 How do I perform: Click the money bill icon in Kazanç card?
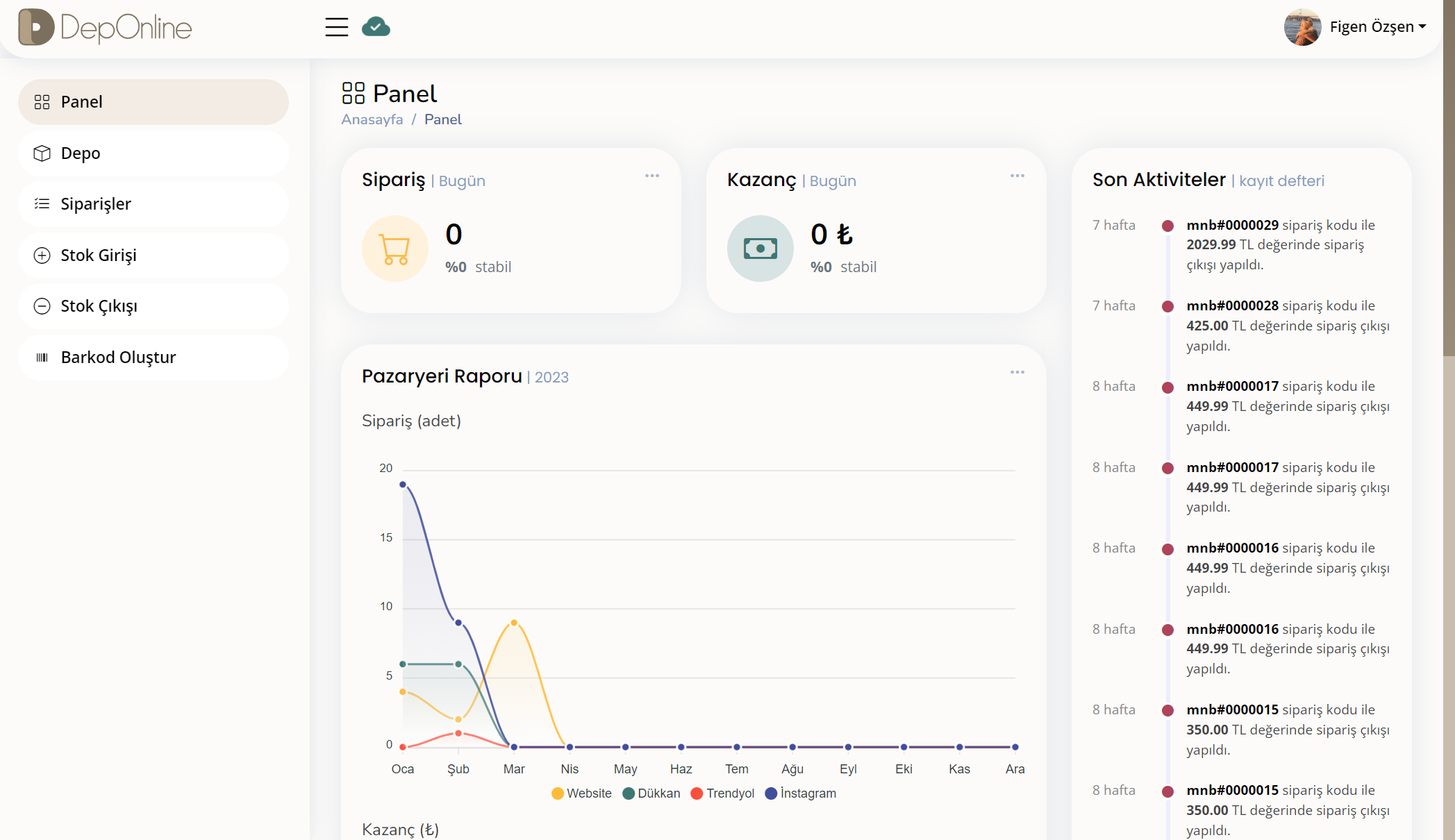(760, 249)
